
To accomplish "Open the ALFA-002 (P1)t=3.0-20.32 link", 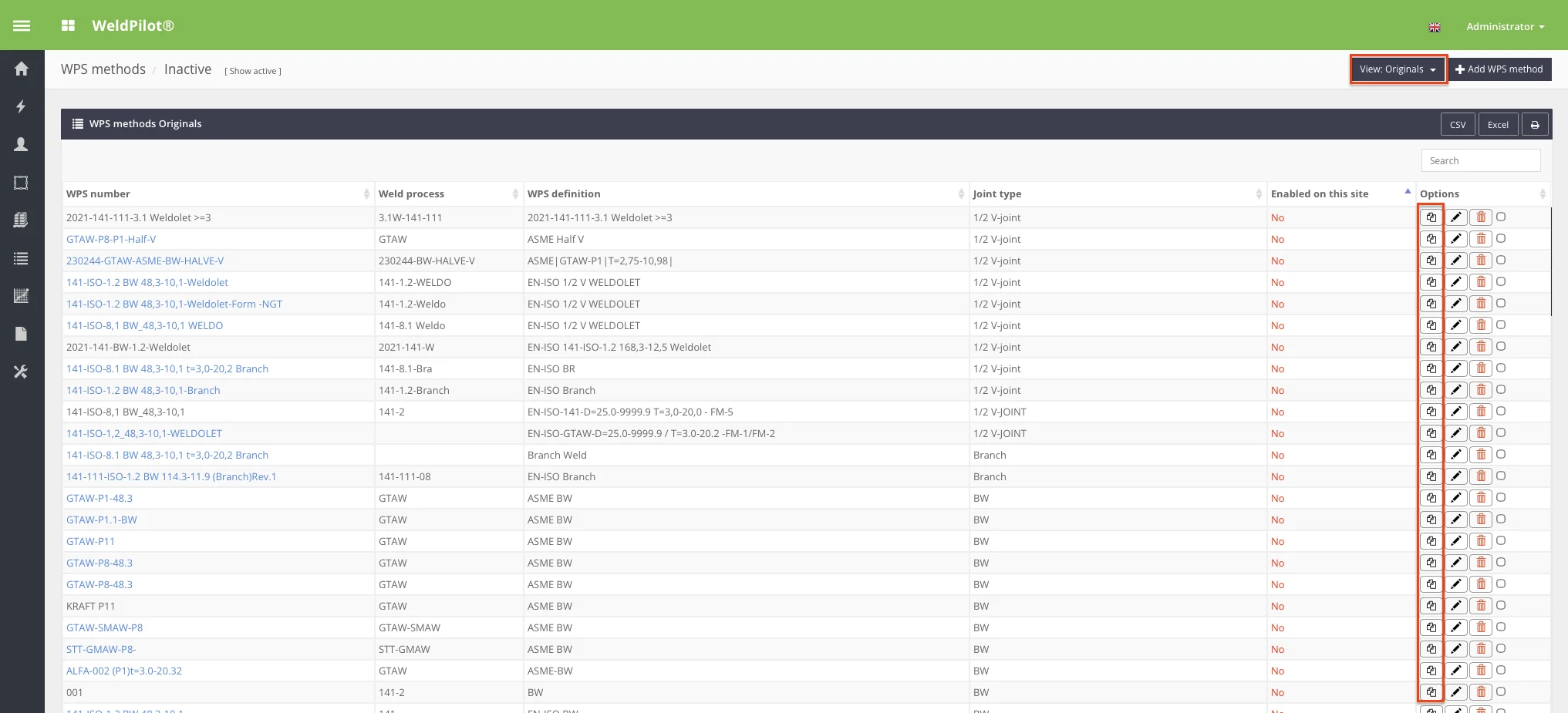I will click(x=124, y=671).
